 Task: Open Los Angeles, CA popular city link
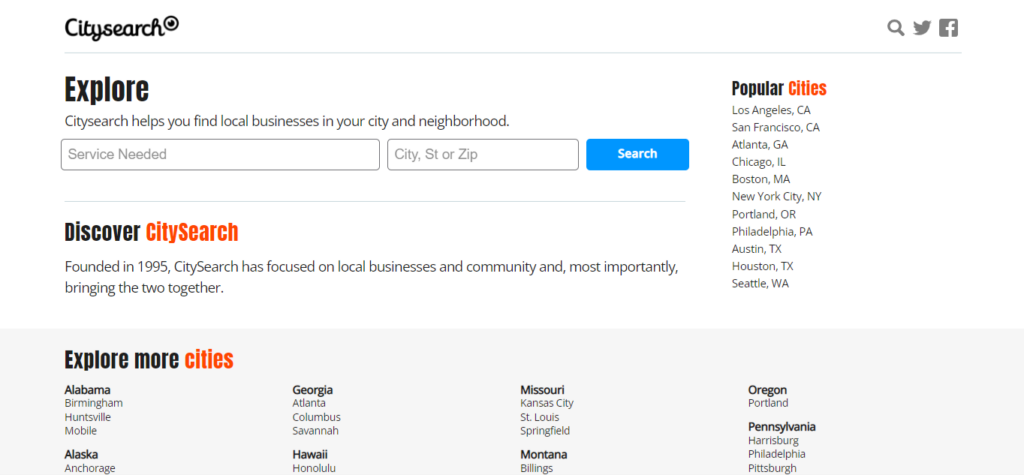click(771, 110)
